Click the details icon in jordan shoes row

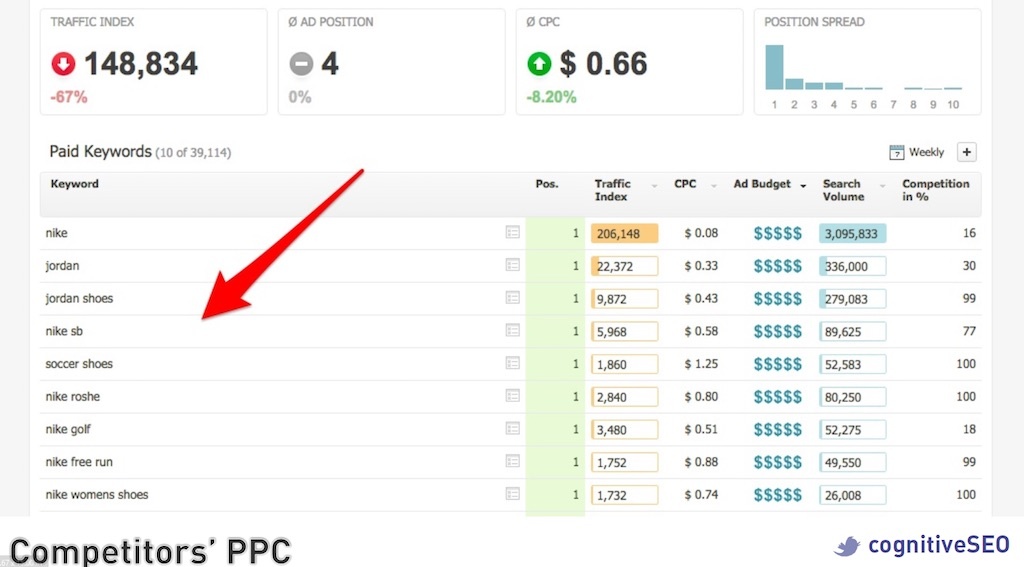(x=512, y=298)
